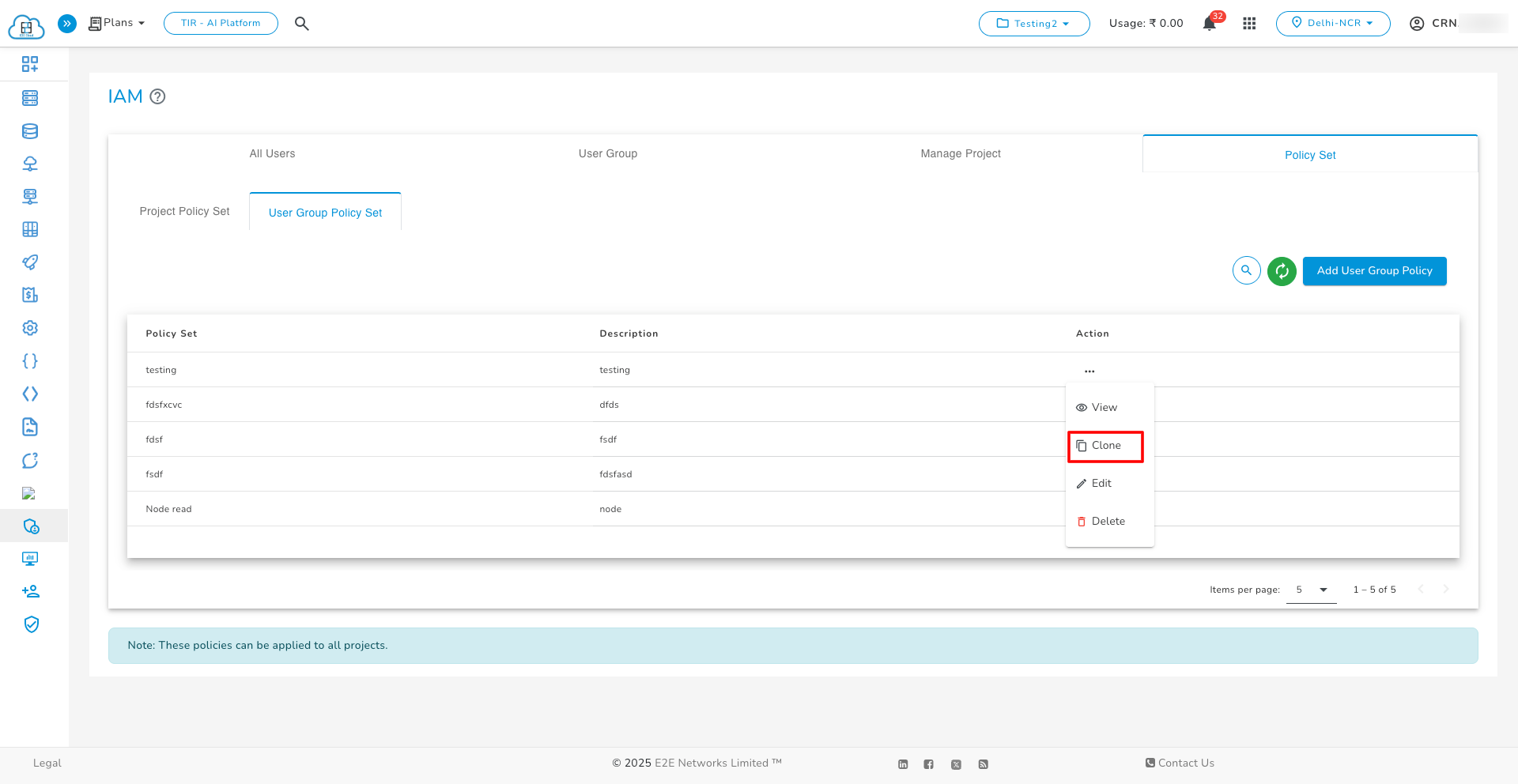Click the top bar search magnifier

[x=301, y=24]
